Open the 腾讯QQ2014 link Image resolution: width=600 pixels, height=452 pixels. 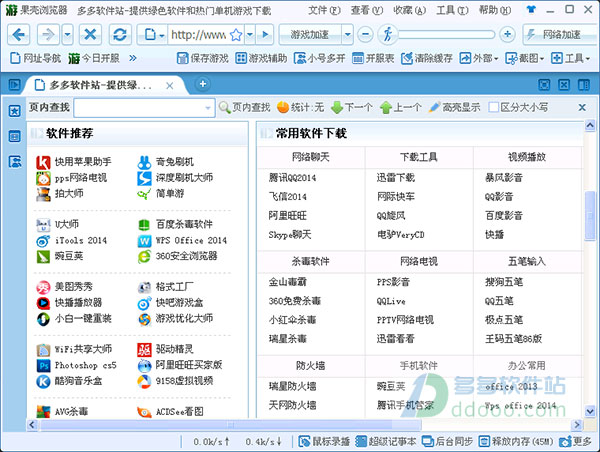click(x=292, y=177)
